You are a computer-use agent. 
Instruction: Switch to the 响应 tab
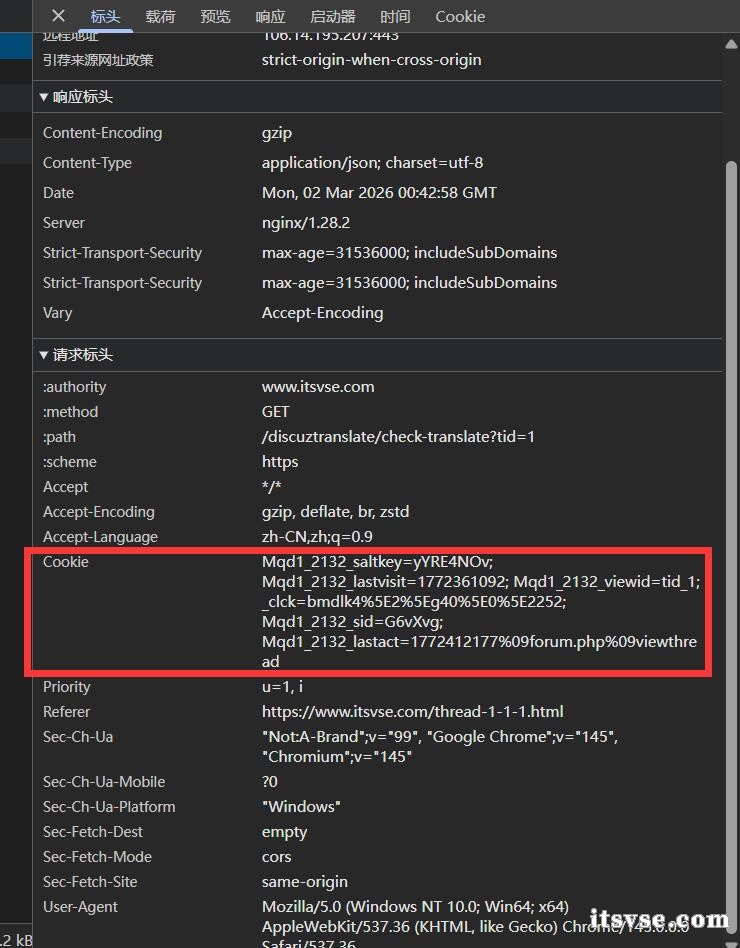[x=270, y=16]
